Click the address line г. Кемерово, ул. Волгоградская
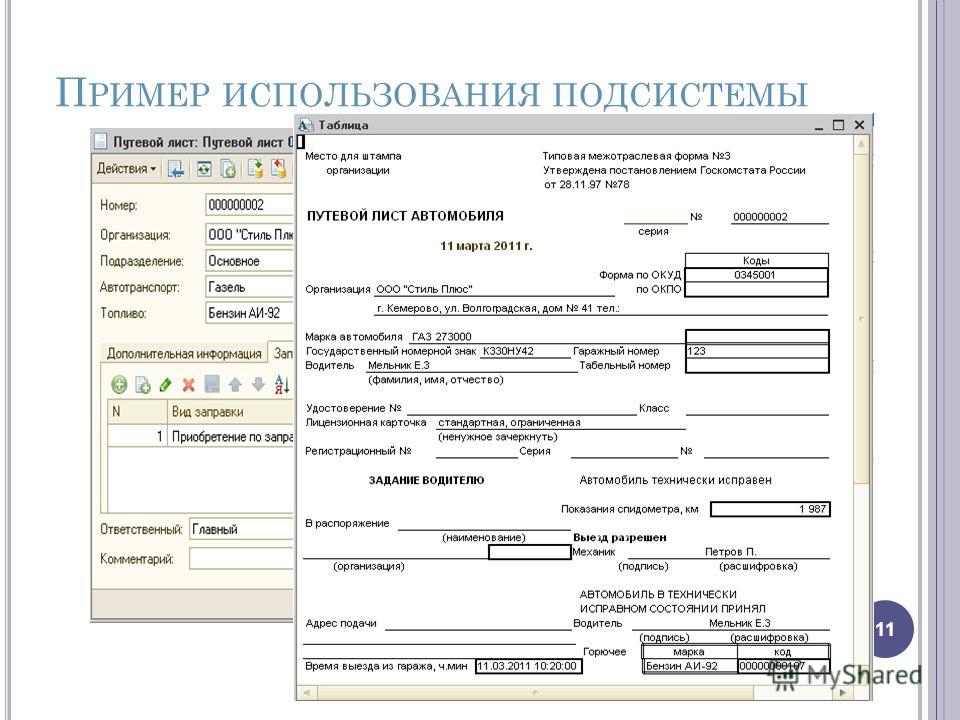The height and width of the screenshot is (720, 960). 498,309
